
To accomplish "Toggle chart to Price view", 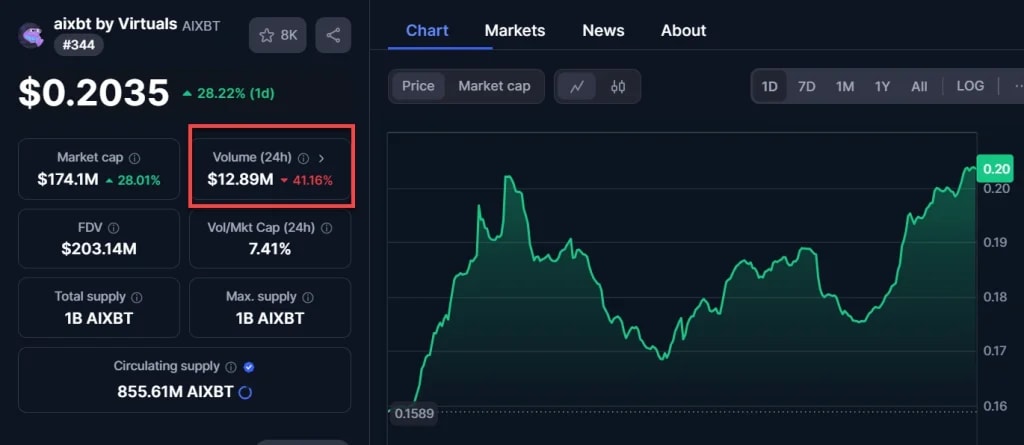I will 418,86.
